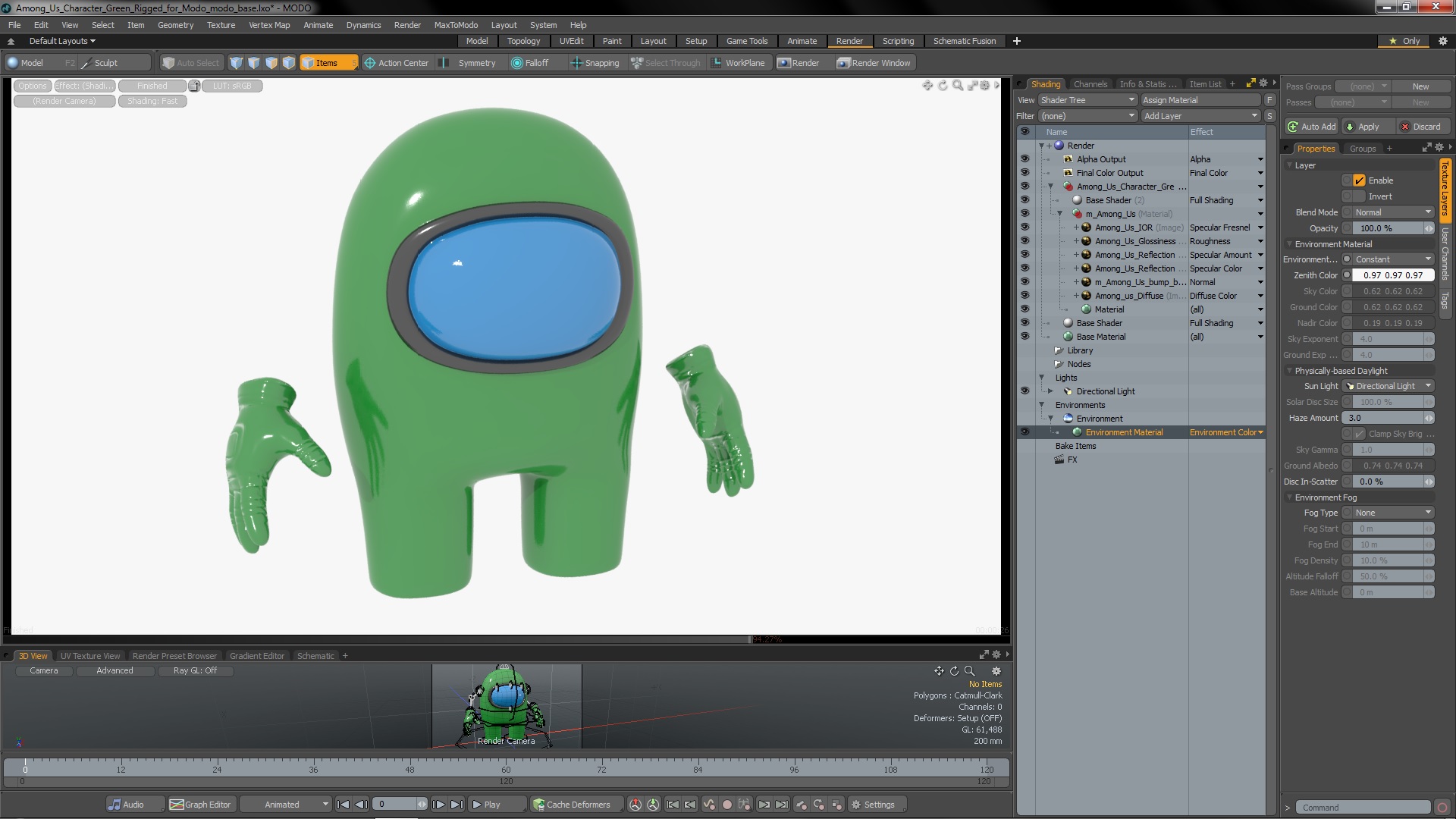The image size is (1456, 819).
Task: Click the lock icon next to Finished status
Action: click(194, 86)
